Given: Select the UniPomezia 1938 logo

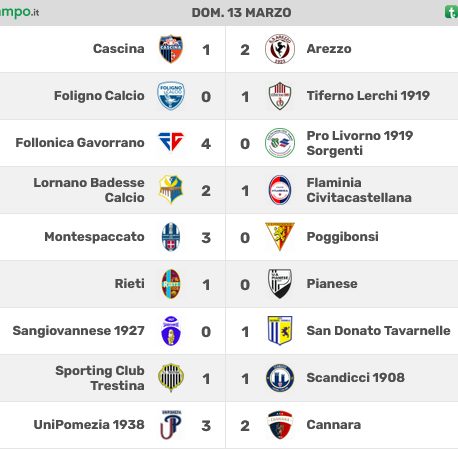Looking at the screenshot, I should tap(171, 425).
